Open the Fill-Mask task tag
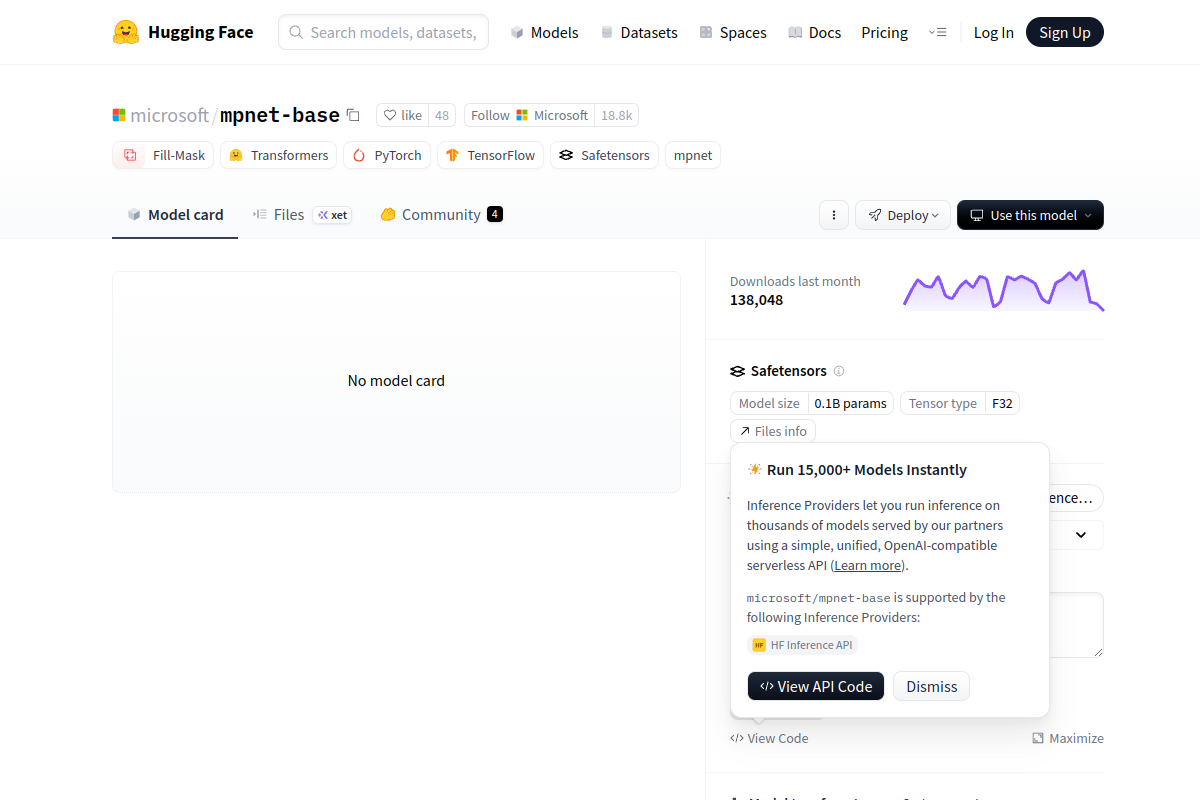The height and width of the screenshot is (800, 1200). pyautogui.click(x=162, y=155)
